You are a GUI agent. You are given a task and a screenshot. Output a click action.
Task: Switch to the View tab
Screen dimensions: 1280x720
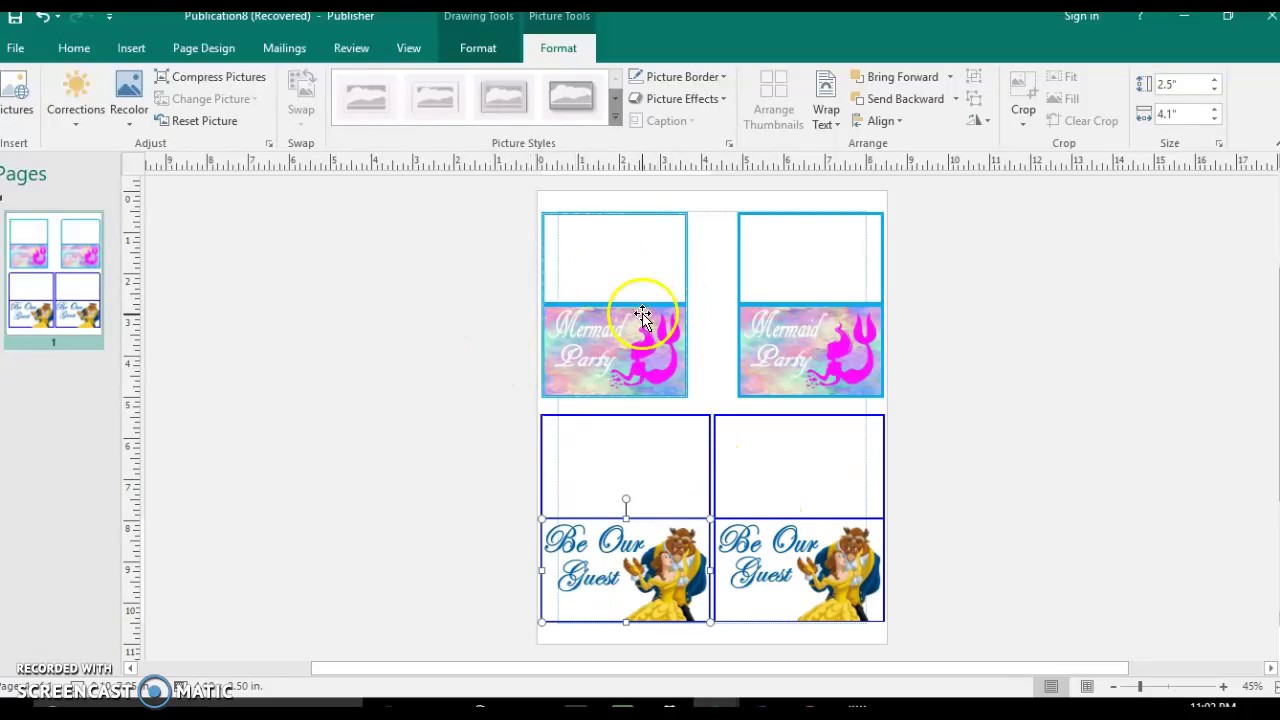pyautogui.click(x=409, y=48)
